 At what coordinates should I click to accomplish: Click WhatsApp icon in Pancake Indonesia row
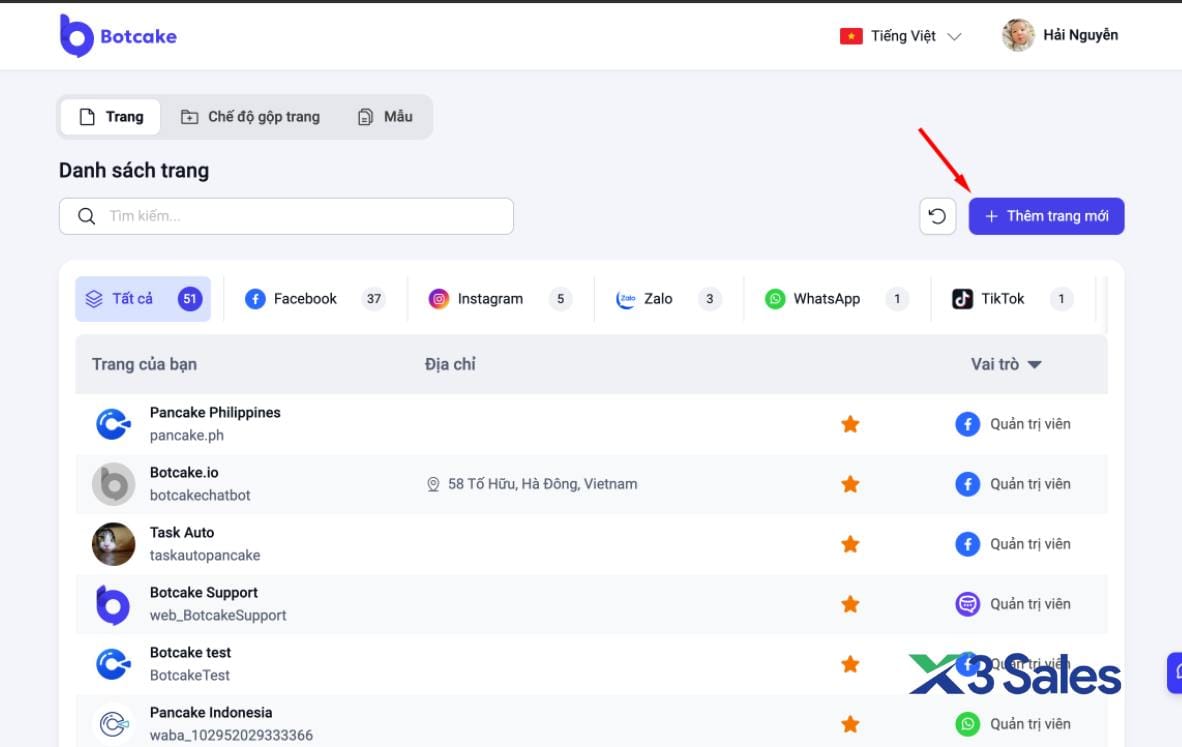pyautogui.click(x=967, y=724)
